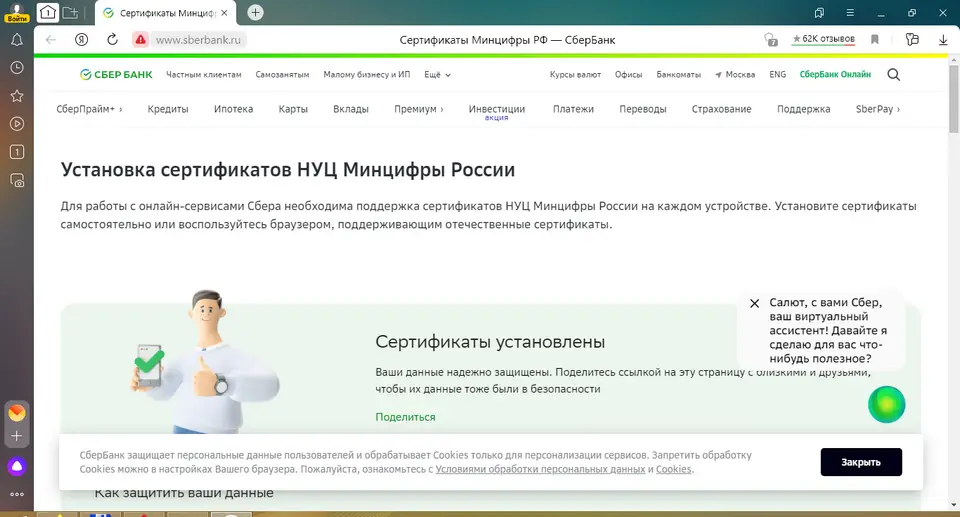The width and height of the screenshot is (960, 517).
Task: Open the orange sidebar app icon
Action: [17, 413]
